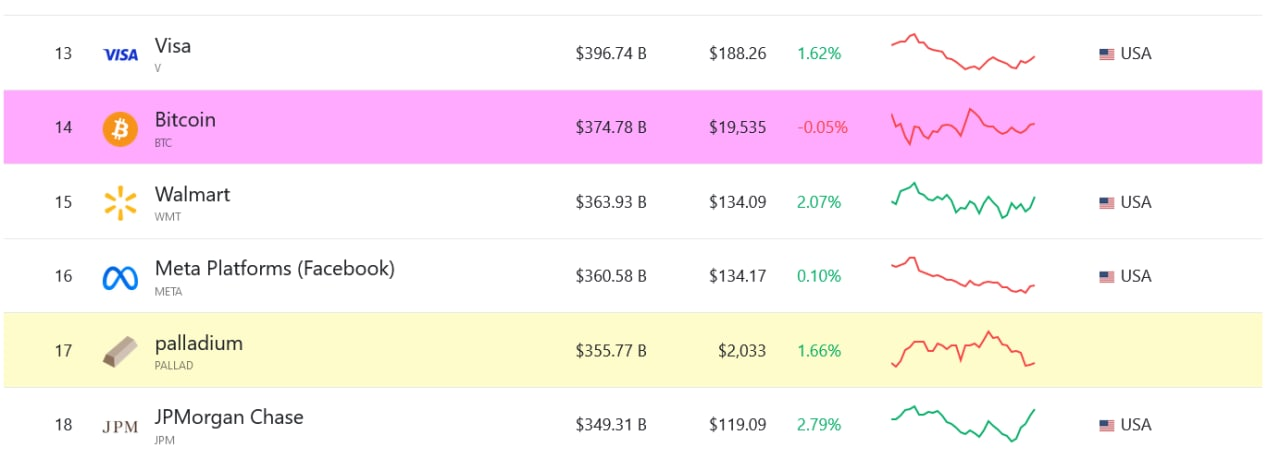The image size is (1280, 459).
Task: Click Bitcoin's $374.78 B market cap
Action: (x=611, y=128)
